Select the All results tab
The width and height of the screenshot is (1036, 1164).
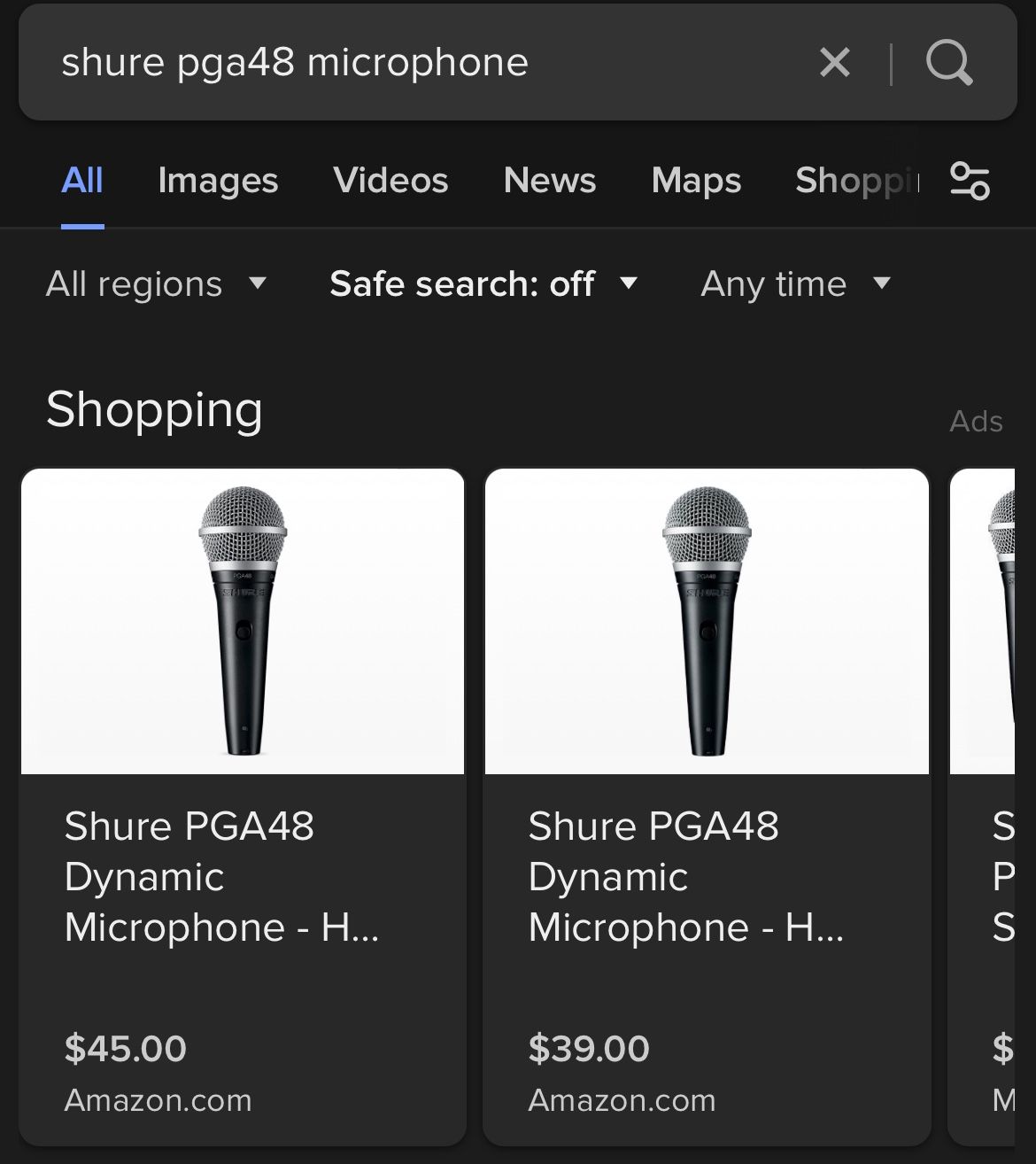pos(81,181)
